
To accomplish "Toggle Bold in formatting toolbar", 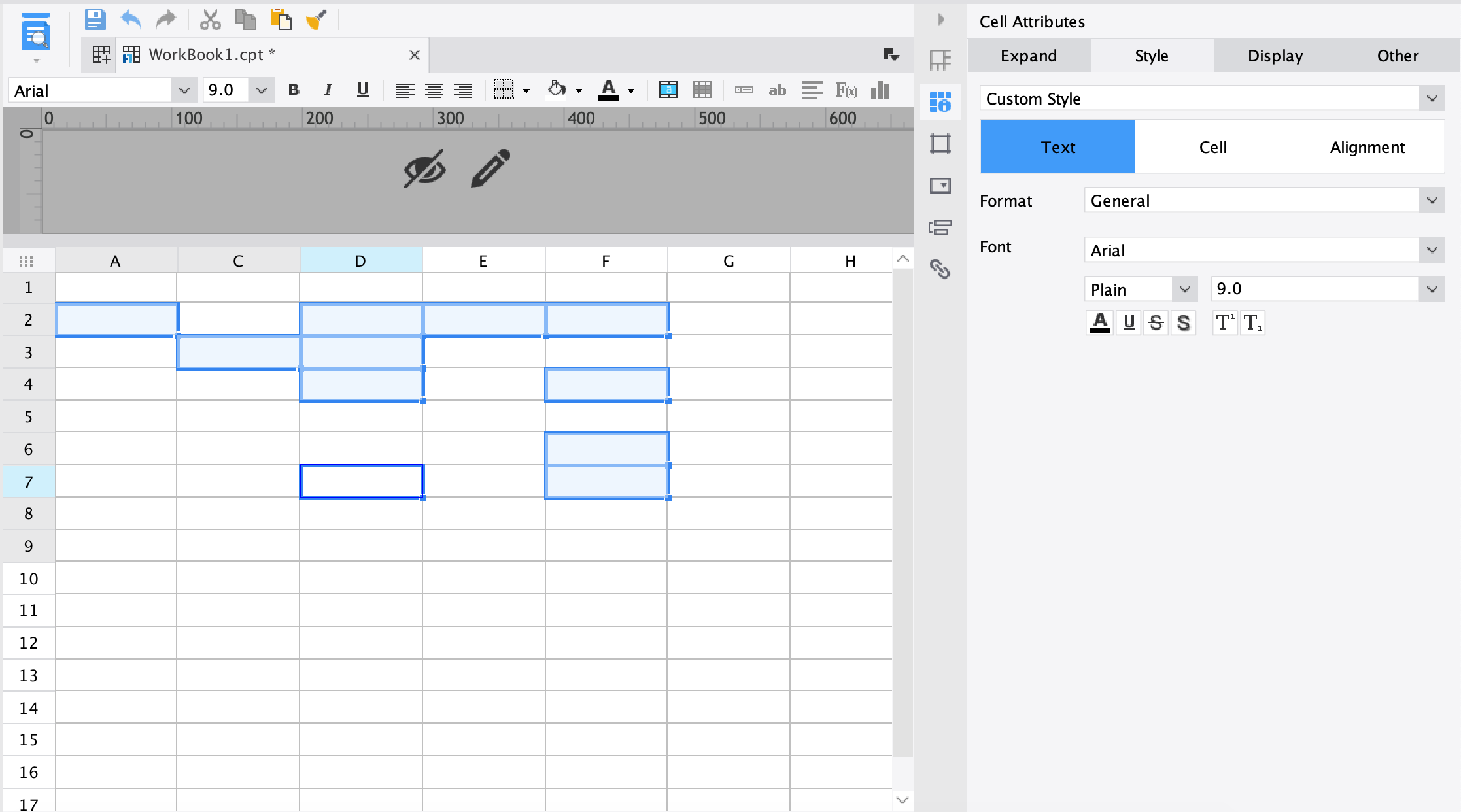I will (x=294, y=90).
